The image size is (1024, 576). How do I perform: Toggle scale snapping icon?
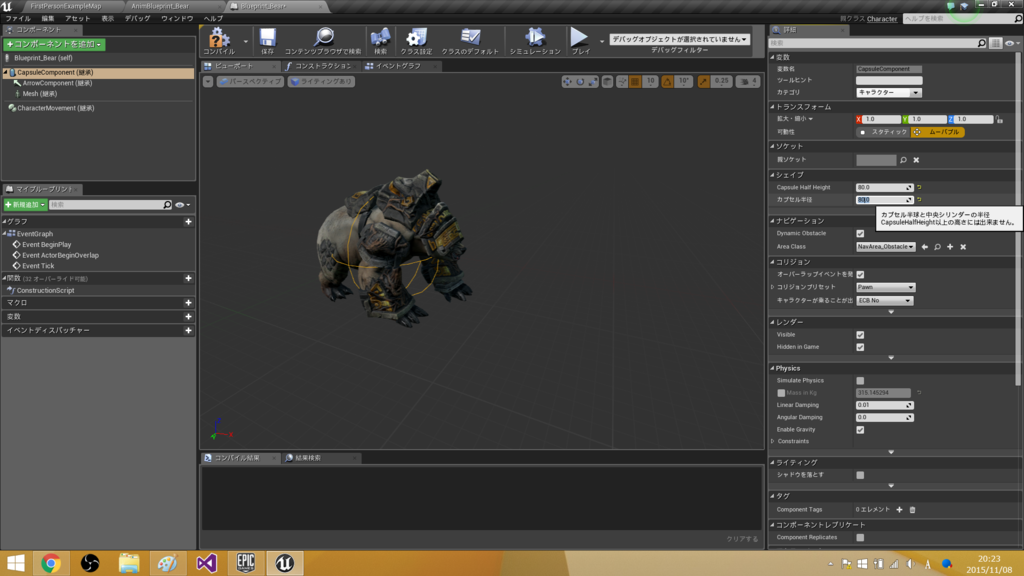click(703, 82)
